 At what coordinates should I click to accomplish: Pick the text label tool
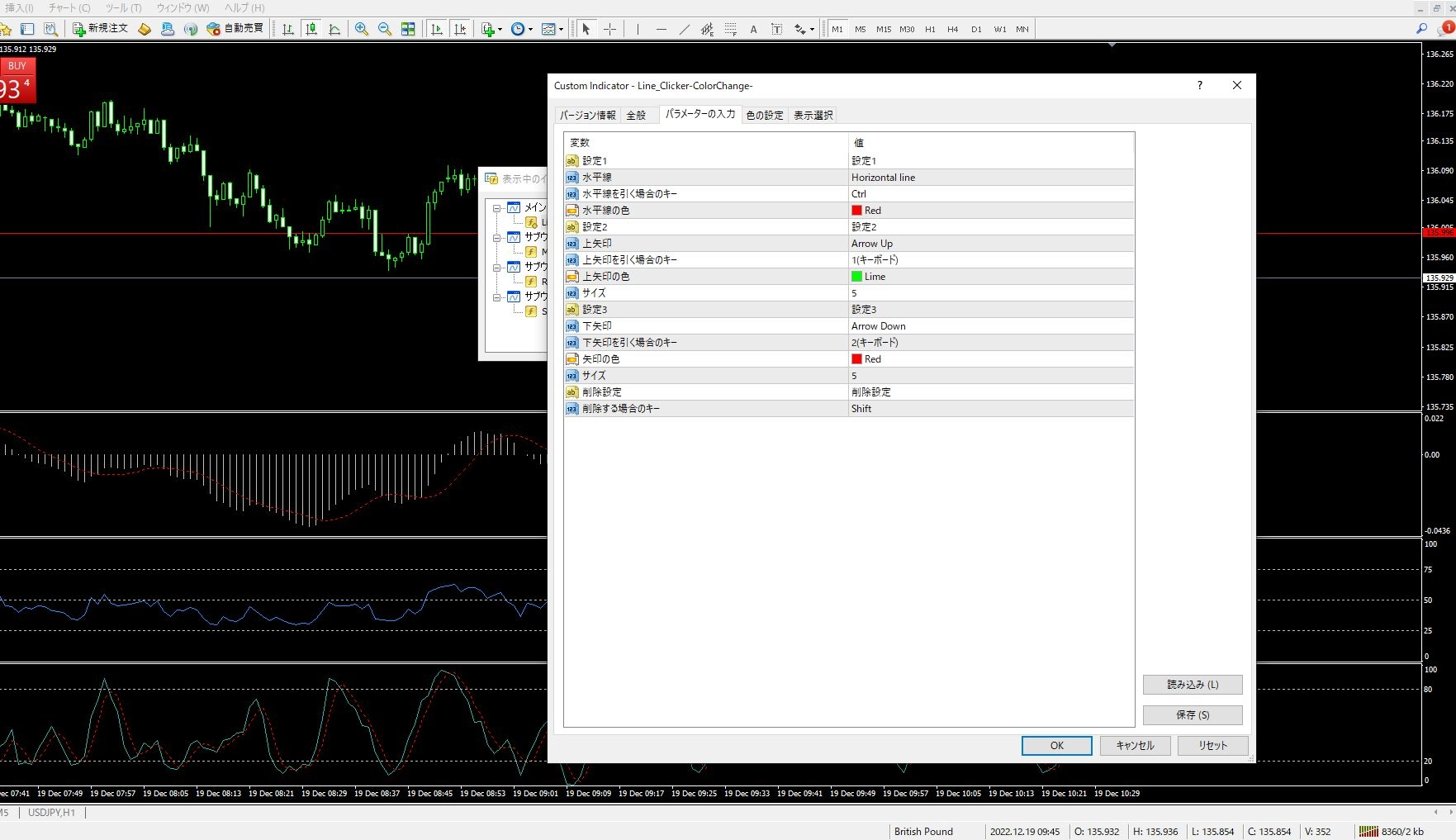pos(753,29)
